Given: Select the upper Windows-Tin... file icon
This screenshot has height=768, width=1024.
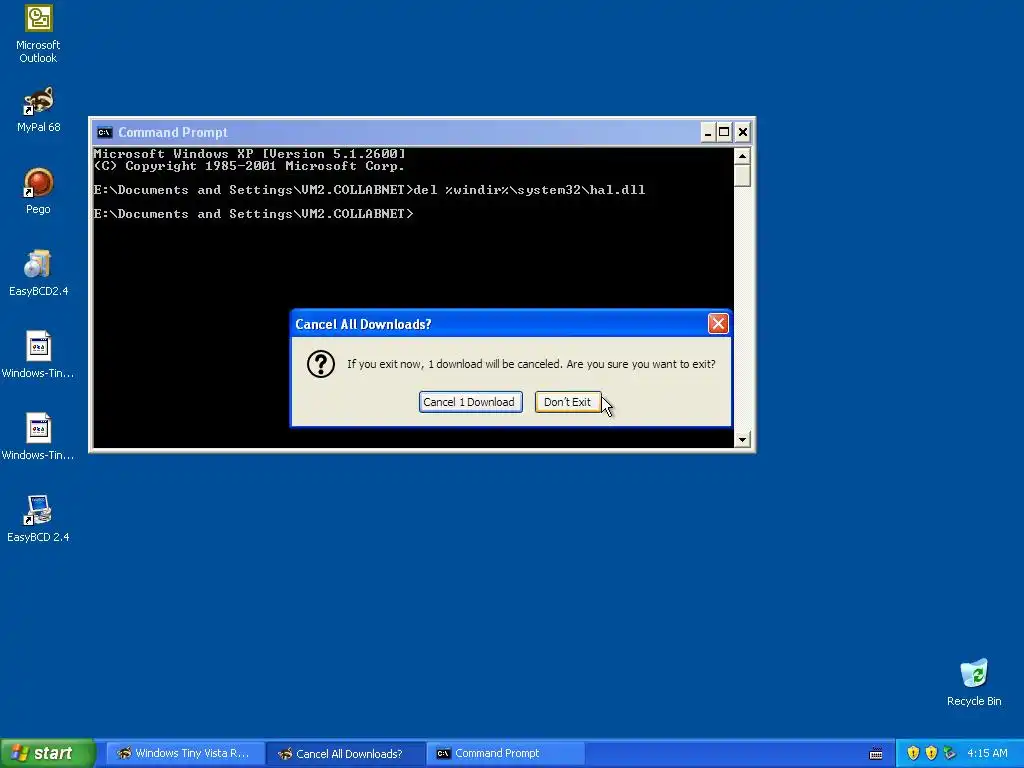Looking at the screenshot, I should pos(38,355).
